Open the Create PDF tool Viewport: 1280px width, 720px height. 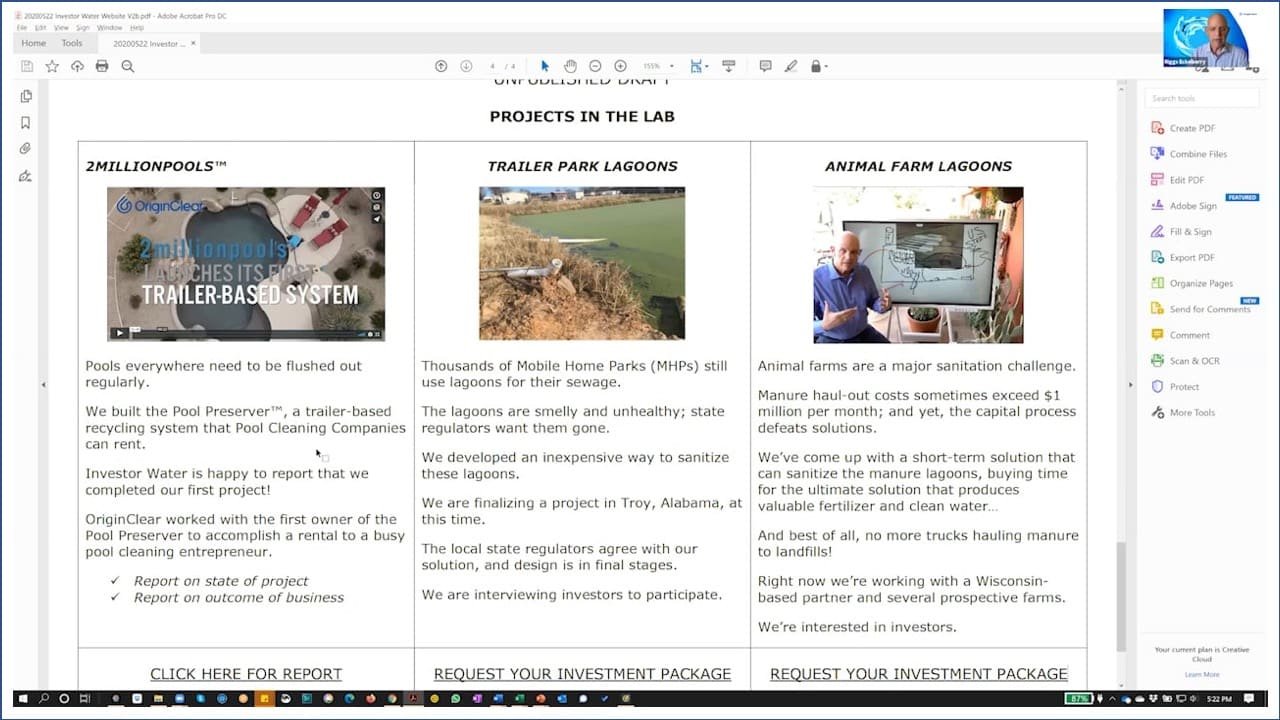(x=1184, y=128)
